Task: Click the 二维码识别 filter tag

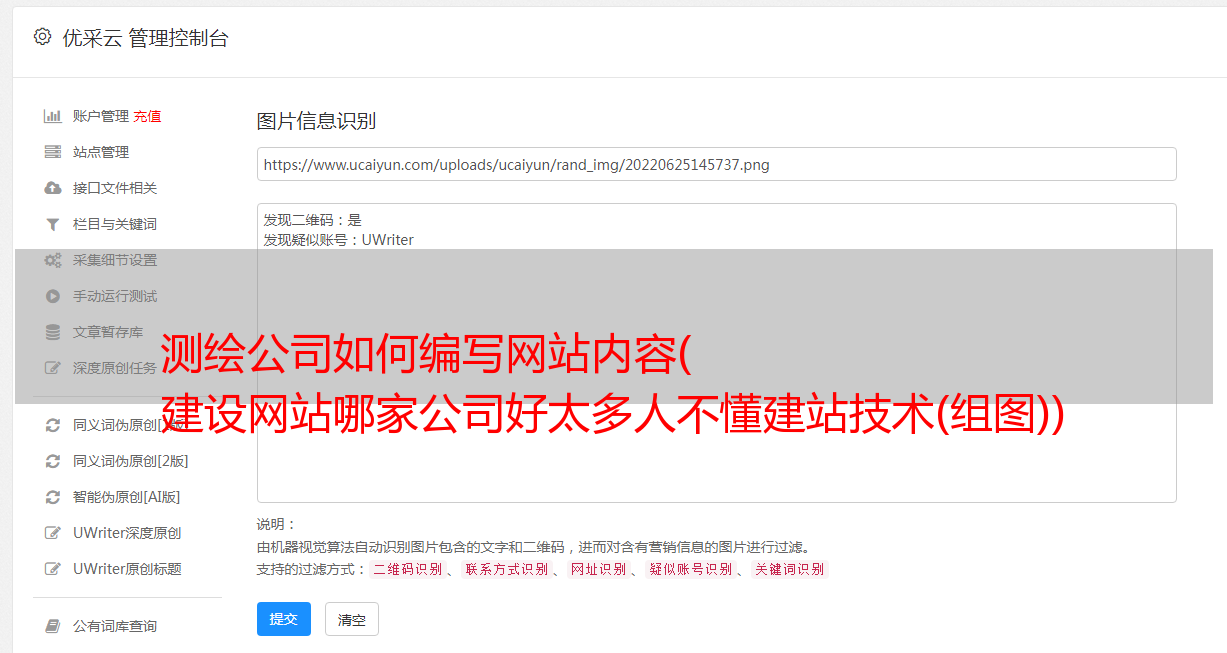Action: 407,569
